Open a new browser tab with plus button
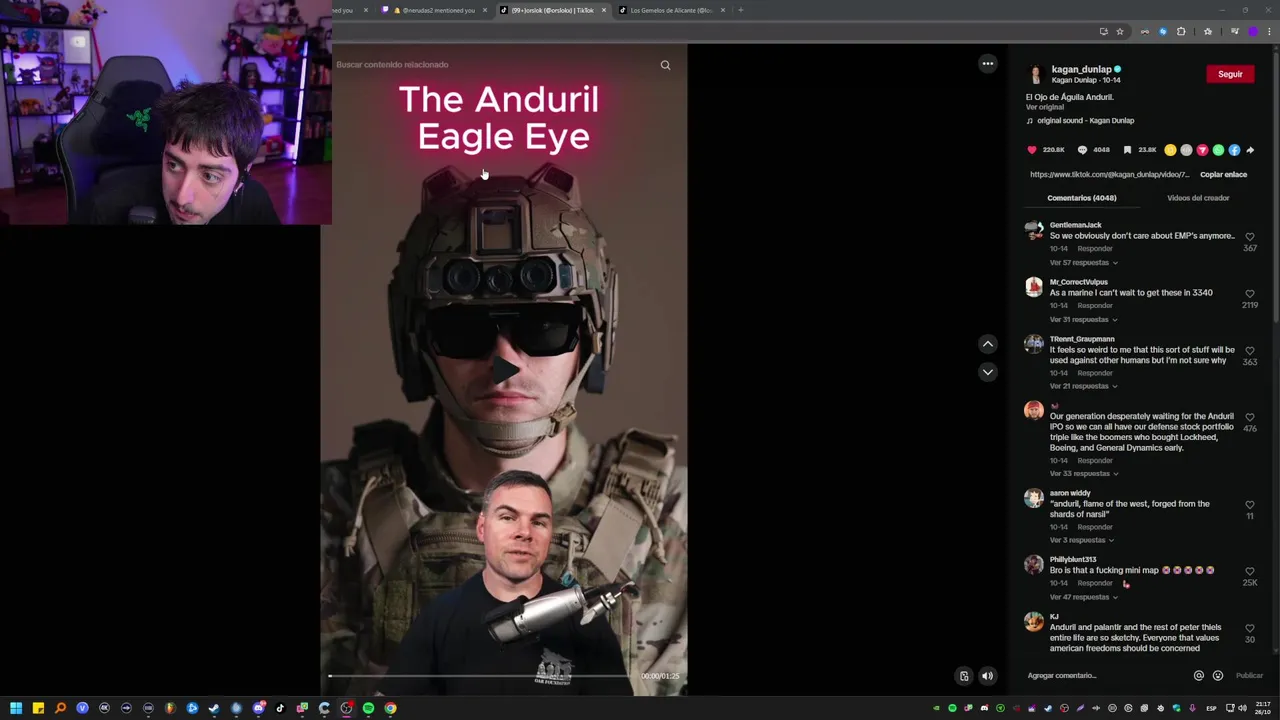 pos(741,10)
